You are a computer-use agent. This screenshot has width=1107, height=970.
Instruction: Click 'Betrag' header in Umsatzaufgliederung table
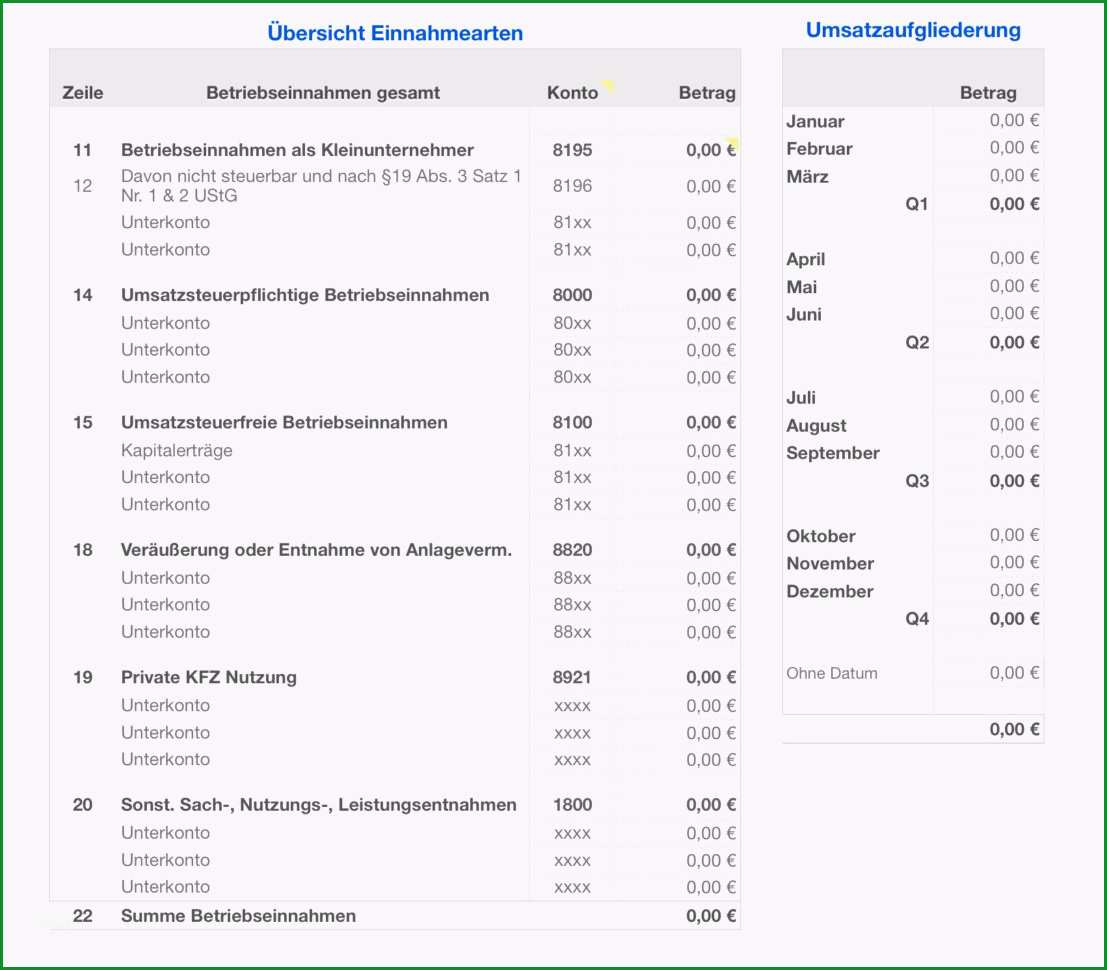(988, 92)
